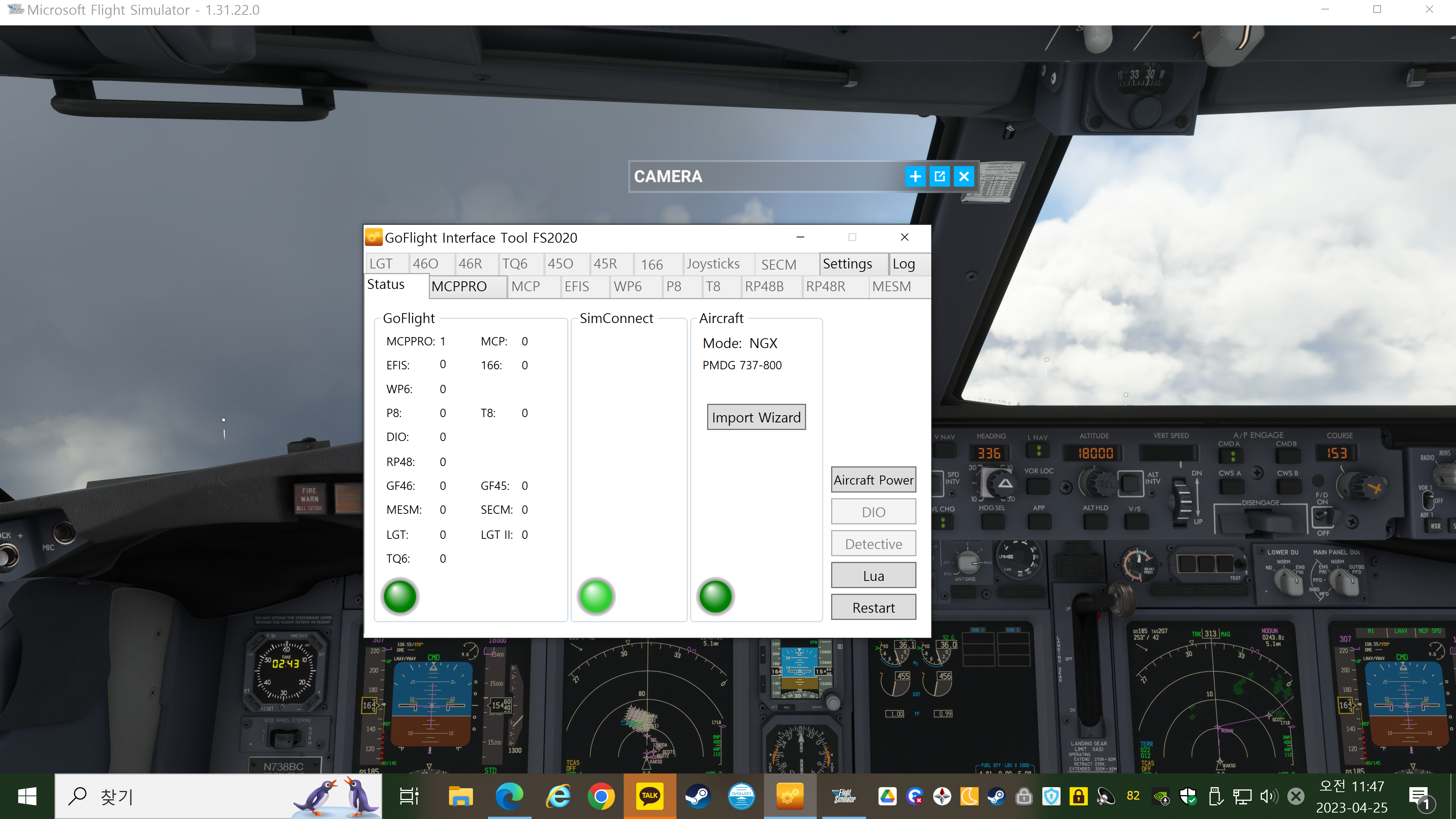
Task: Open Aviaworx app from taskbar
Action: (742, 796)
